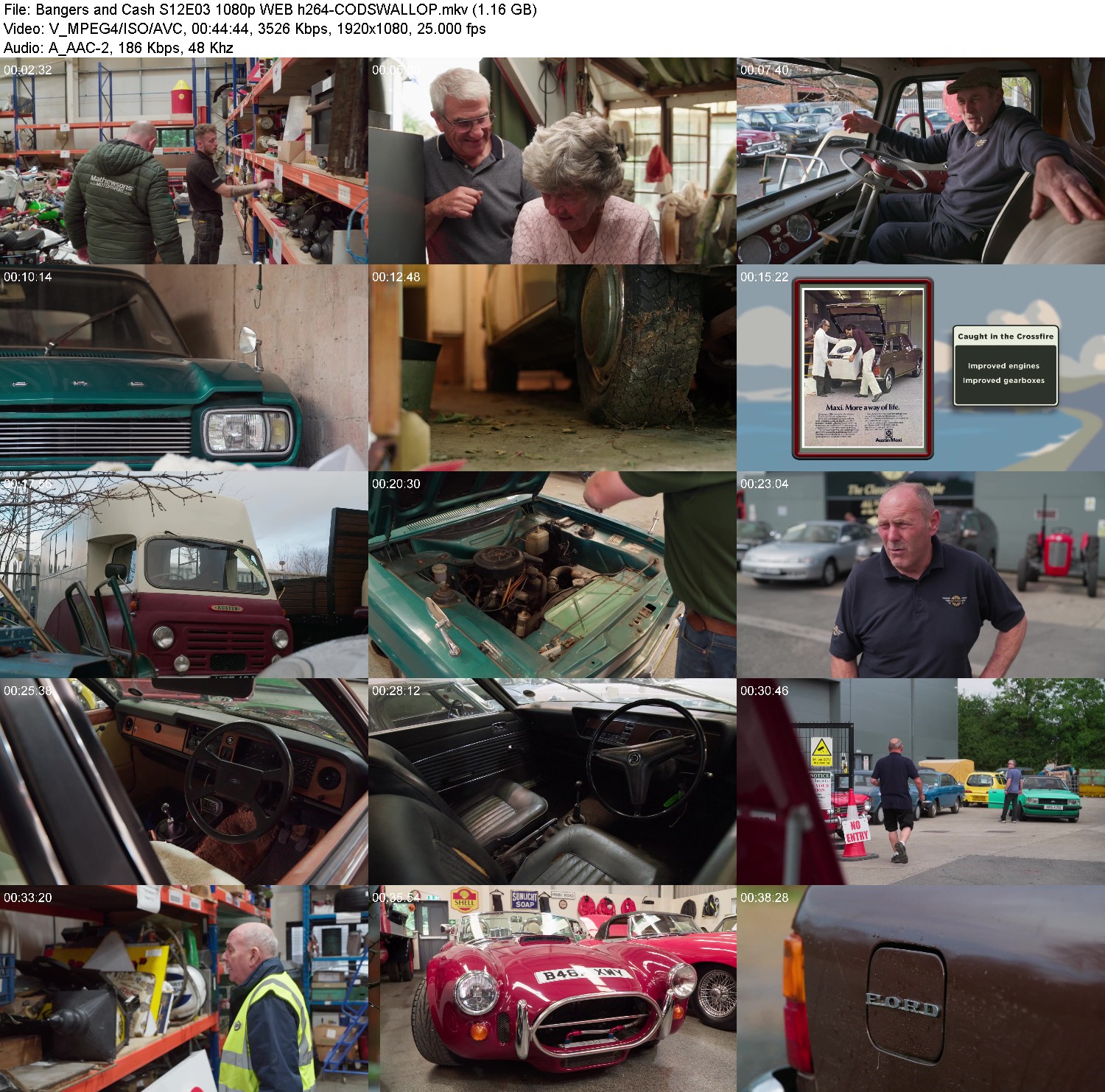Click the 00:15:22 timestamp label
This screenshot has width=1105, height=1092.
[765, 277]
